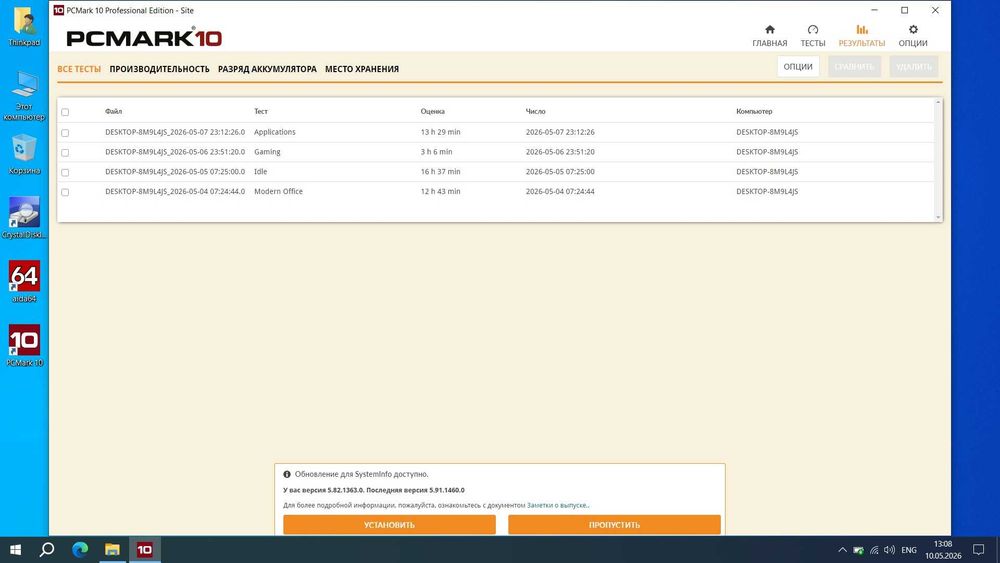Click the 13 h 29 min score

coord(440,132)
